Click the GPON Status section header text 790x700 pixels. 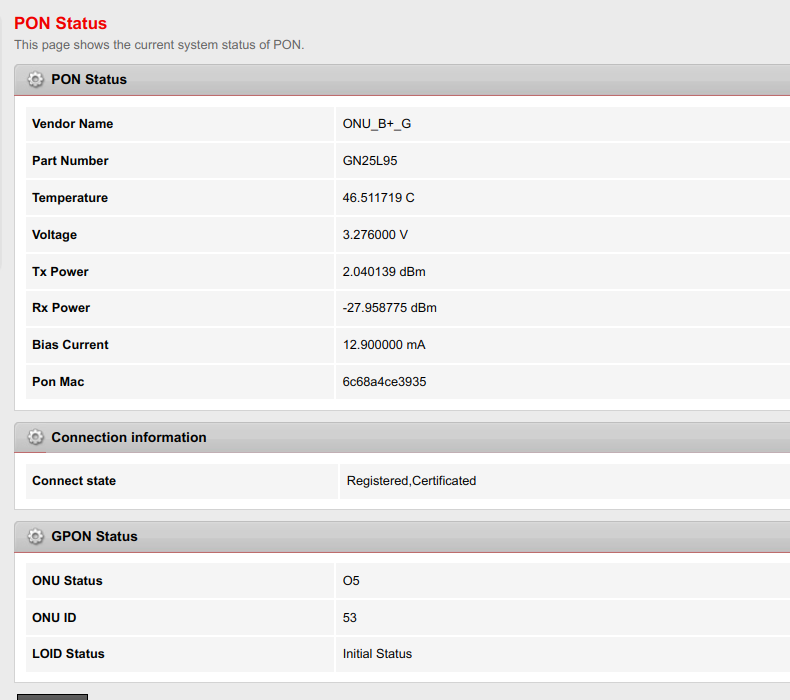(x=94, y=536)
